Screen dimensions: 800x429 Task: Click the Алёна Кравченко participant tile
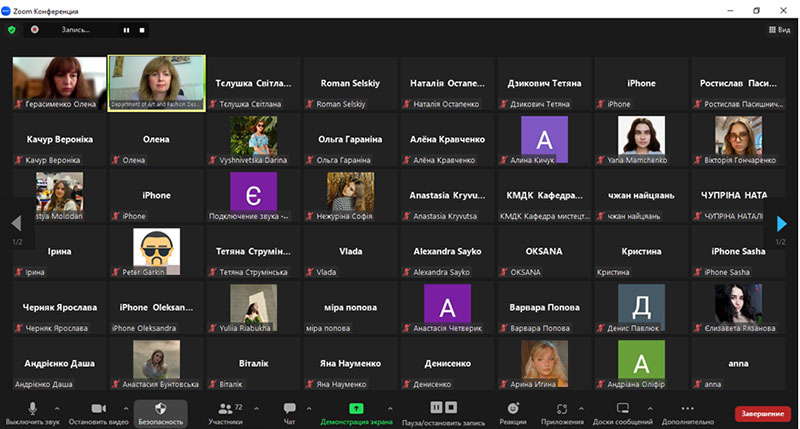pyautogui.click(x=447, y=139)
